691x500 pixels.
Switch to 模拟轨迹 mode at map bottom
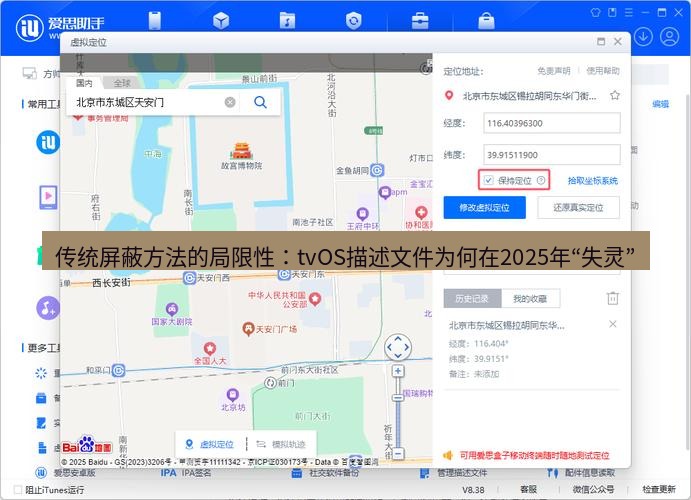pos(281,444)
